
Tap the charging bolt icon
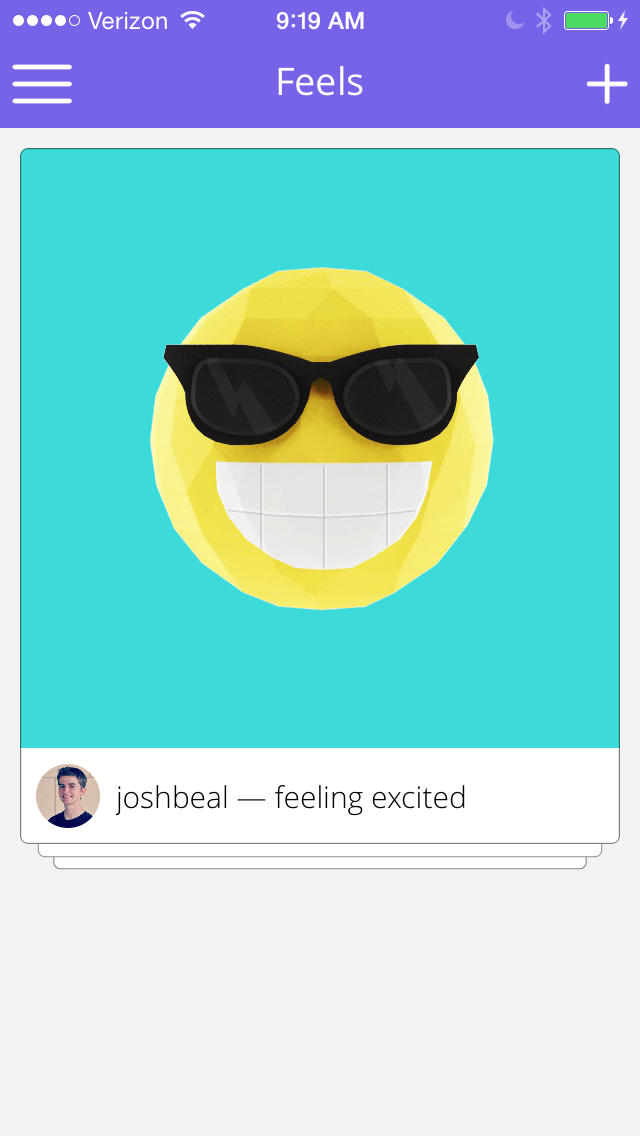click(x=623, y=20)
